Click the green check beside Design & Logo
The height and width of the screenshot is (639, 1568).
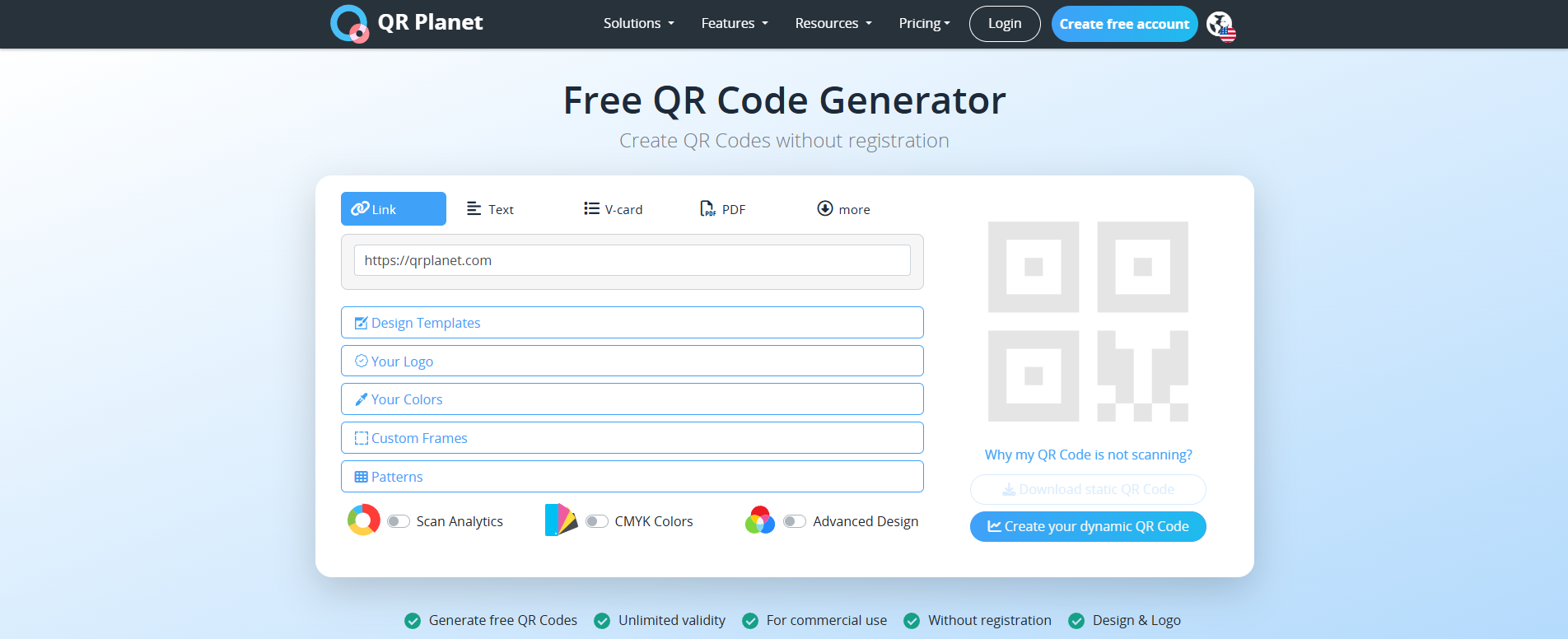pyautogui.click(x=1076, y=621)
